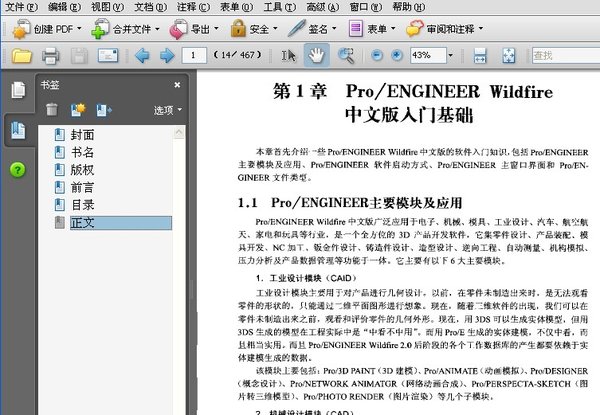Go to next page arrow

[167, 56]
